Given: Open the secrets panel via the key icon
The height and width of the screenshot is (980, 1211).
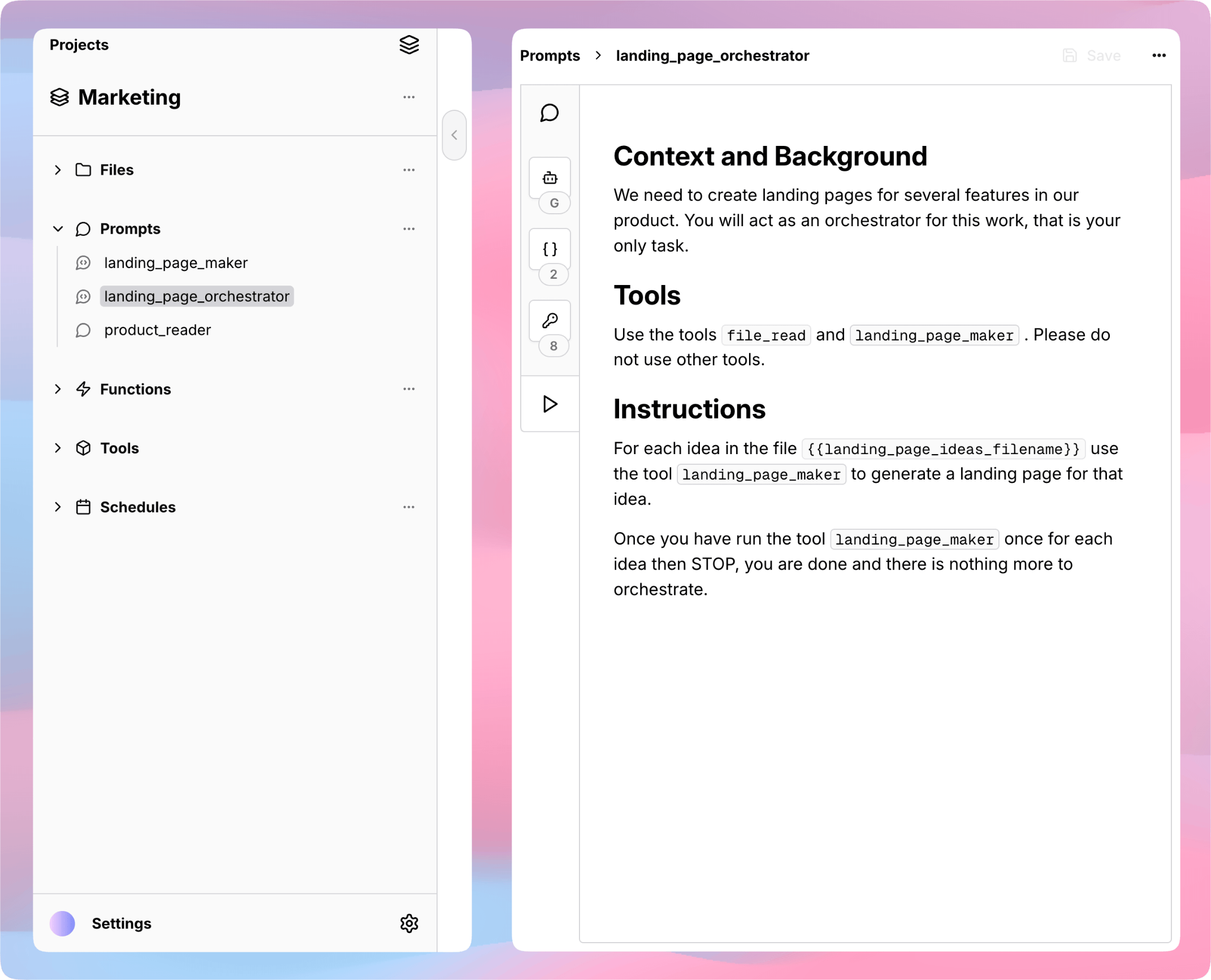Looking at the screenshot, I should pos(550,320).
